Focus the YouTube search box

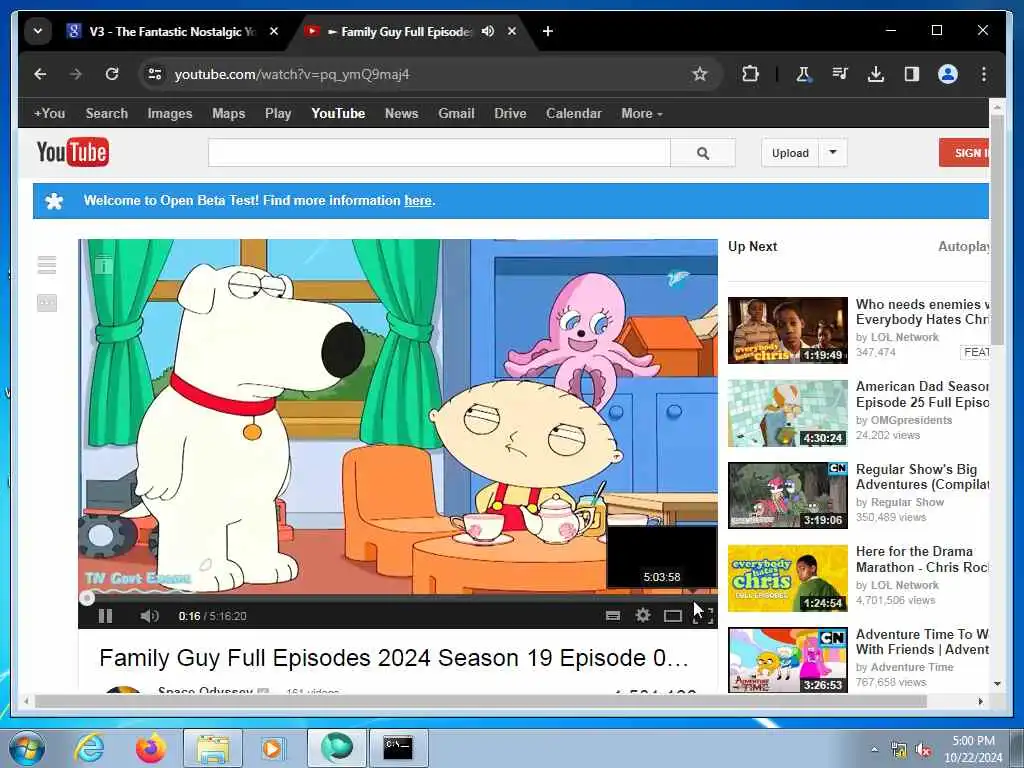pos(439,153)
